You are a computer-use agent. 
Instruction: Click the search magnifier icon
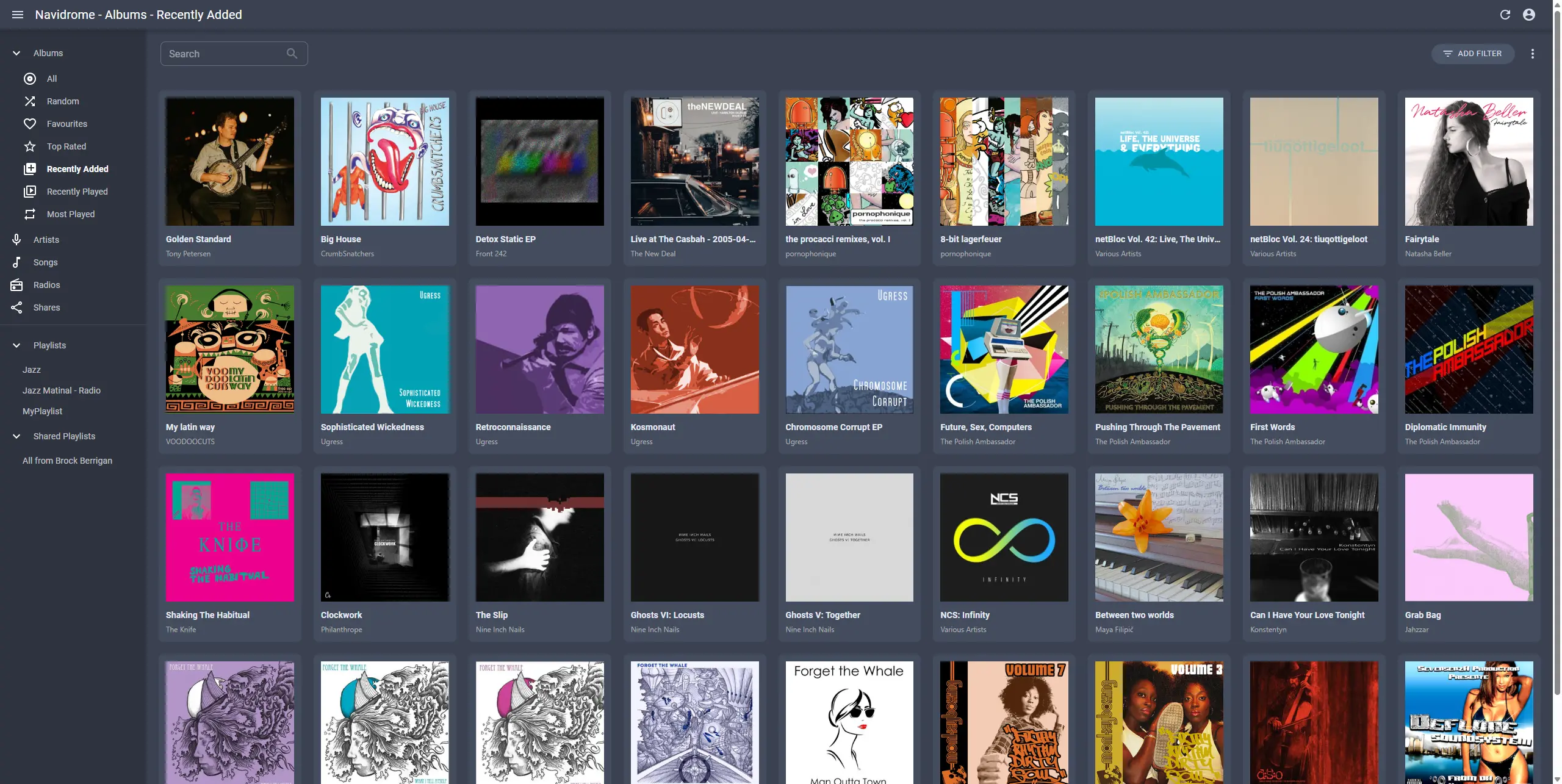click(292, 54)
